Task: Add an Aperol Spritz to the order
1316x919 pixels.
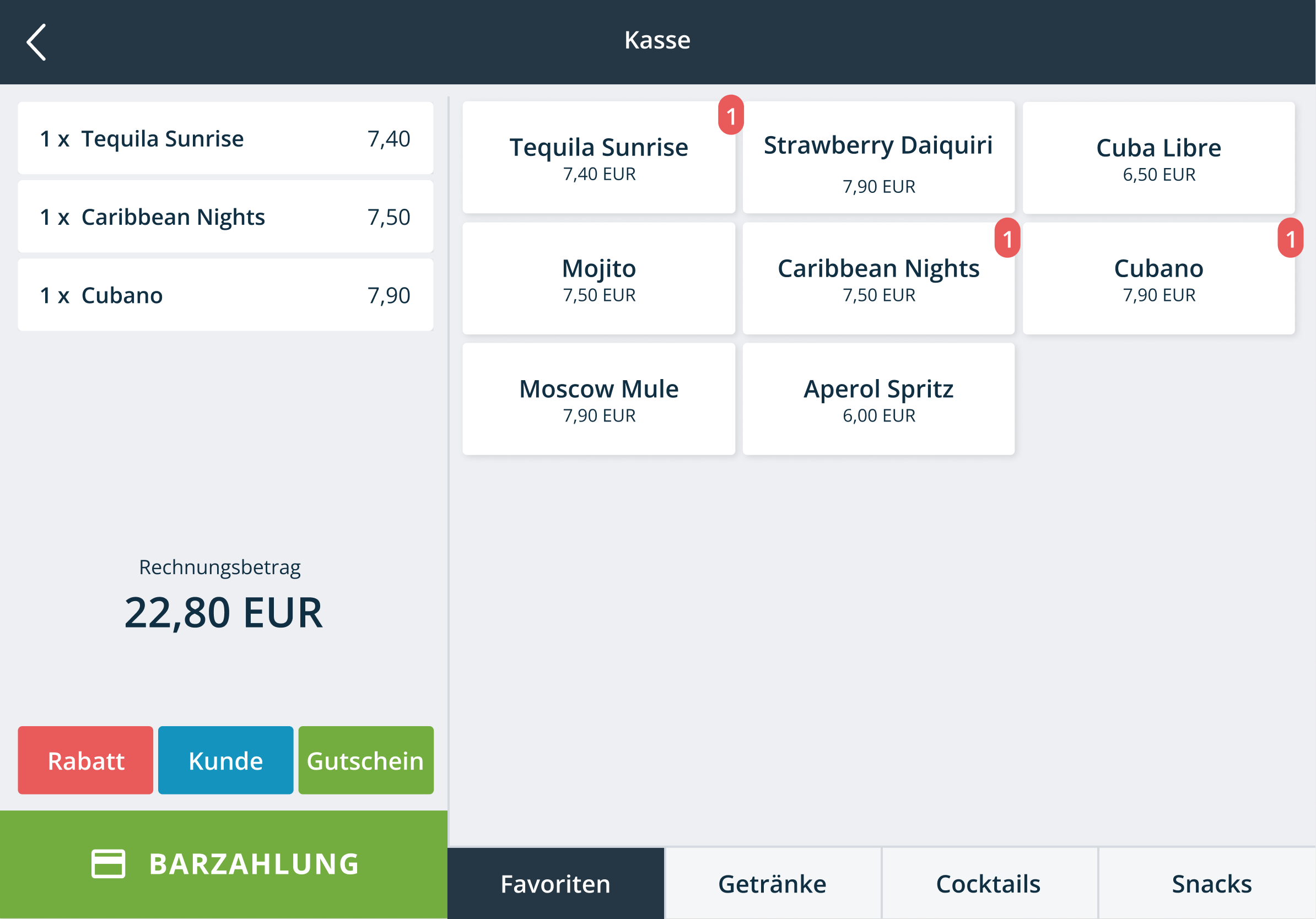Action: (878, 399)
